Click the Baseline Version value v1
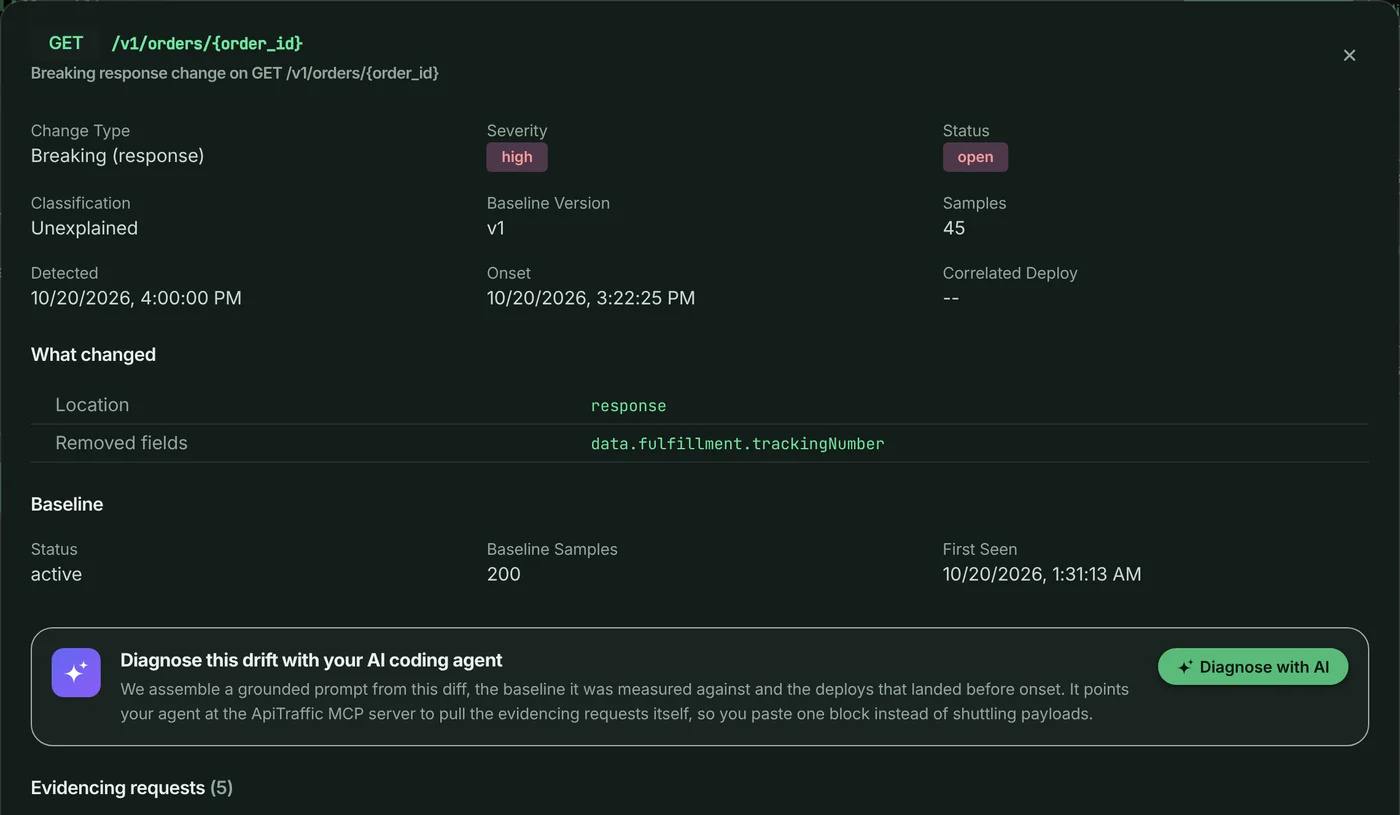The width and height of the screenshot is (1400, 815). 496,228
